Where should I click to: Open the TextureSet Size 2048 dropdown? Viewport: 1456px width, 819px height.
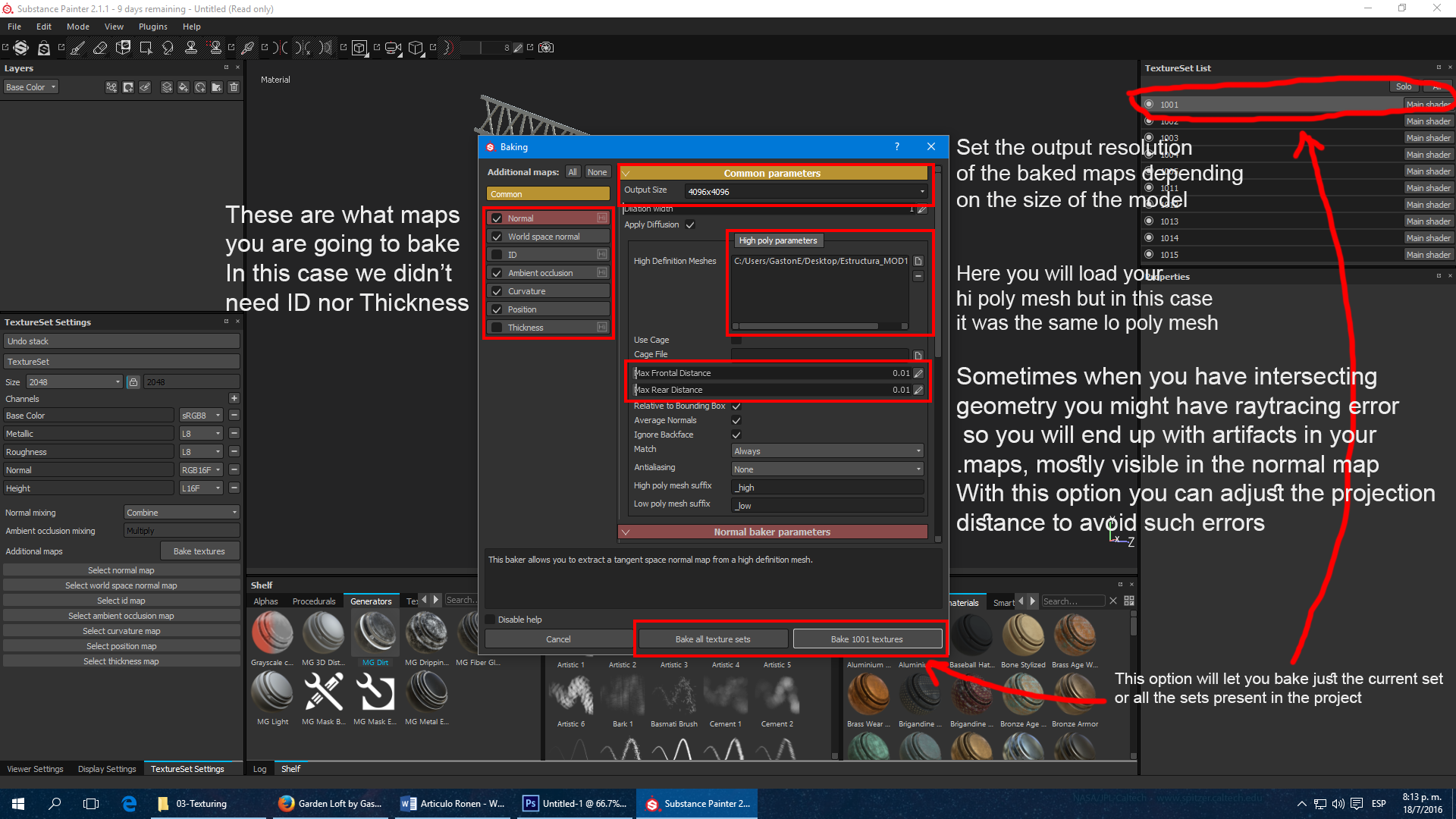pyautogui.click(x=74, y=382)
